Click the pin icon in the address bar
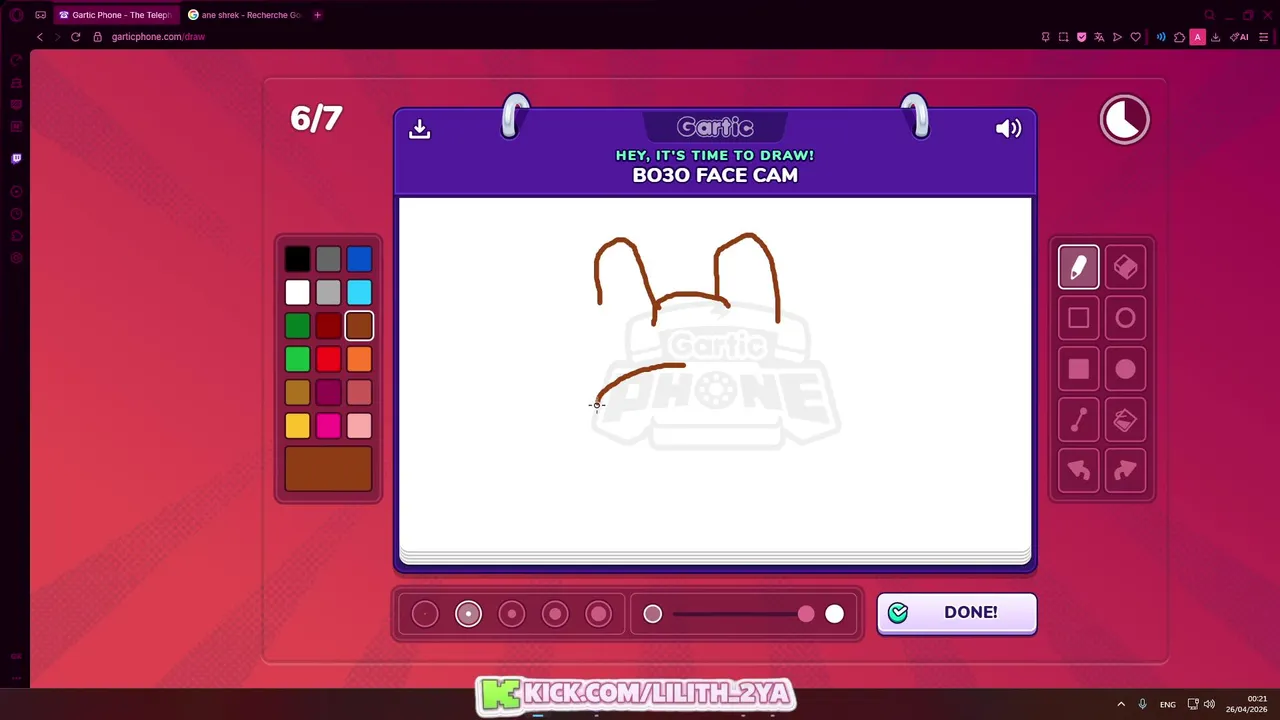1280x720 pixels. click(x=1045, y=37)
